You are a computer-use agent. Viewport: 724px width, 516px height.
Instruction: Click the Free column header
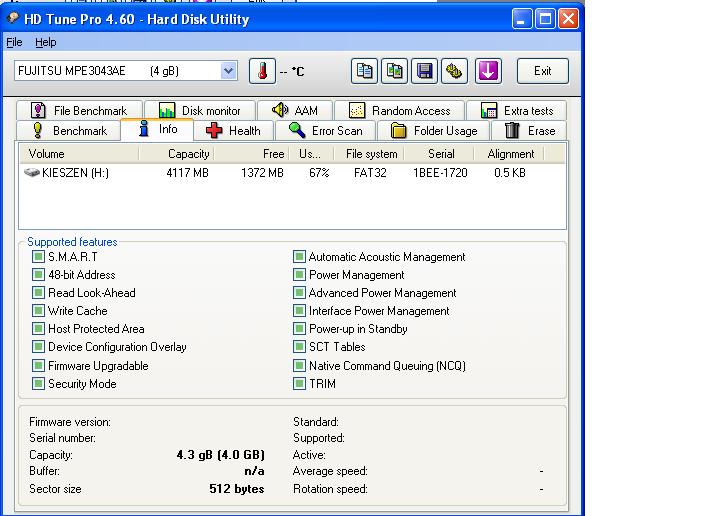point(251,154)
